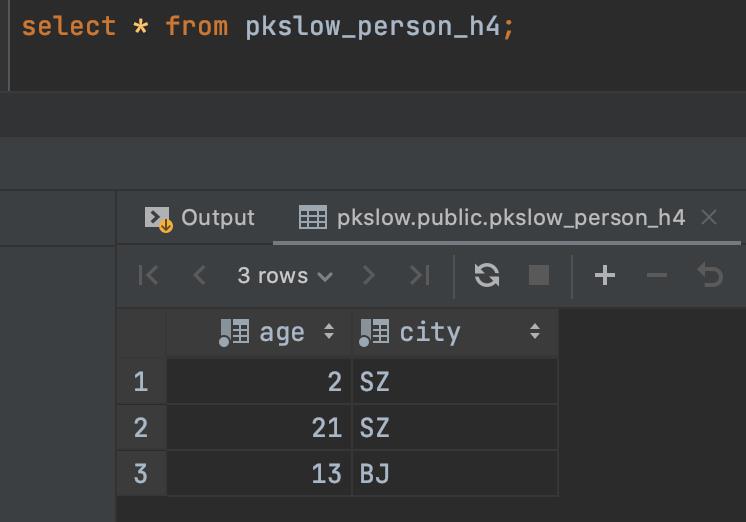The height and width of the screenshot is (522, 746).
Task: Go to the previous page arrow
Action: (x=199, y=276)
